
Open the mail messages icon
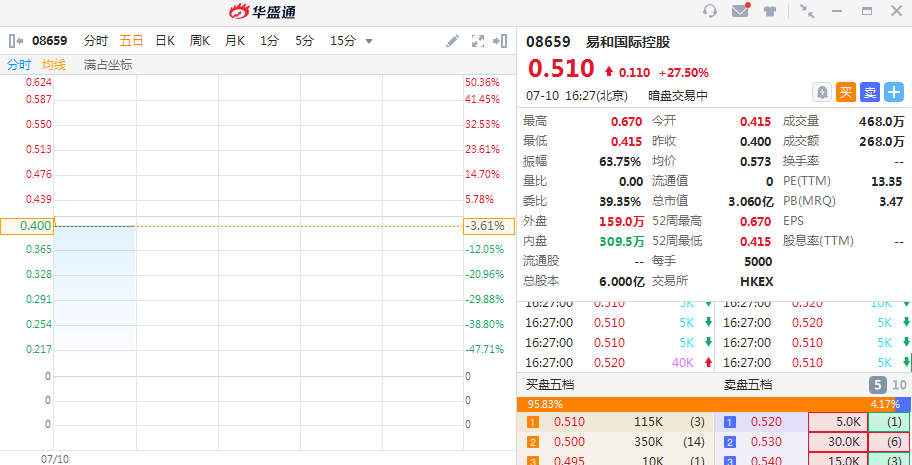click(x=740, y=10)
